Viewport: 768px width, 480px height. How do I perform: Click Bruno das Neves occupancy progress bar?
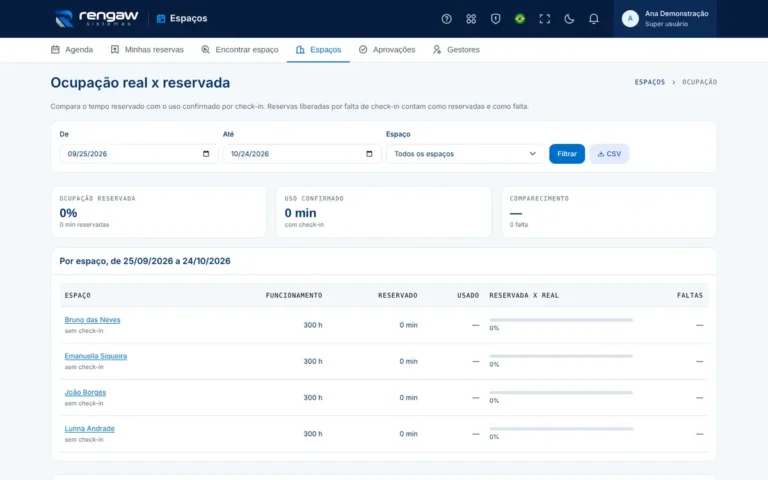[561, 320]
